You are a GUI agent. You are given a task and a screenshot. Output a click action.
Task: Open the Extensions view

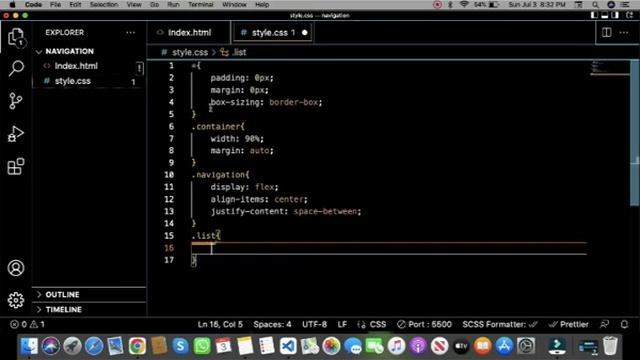(x=16, y=167)
